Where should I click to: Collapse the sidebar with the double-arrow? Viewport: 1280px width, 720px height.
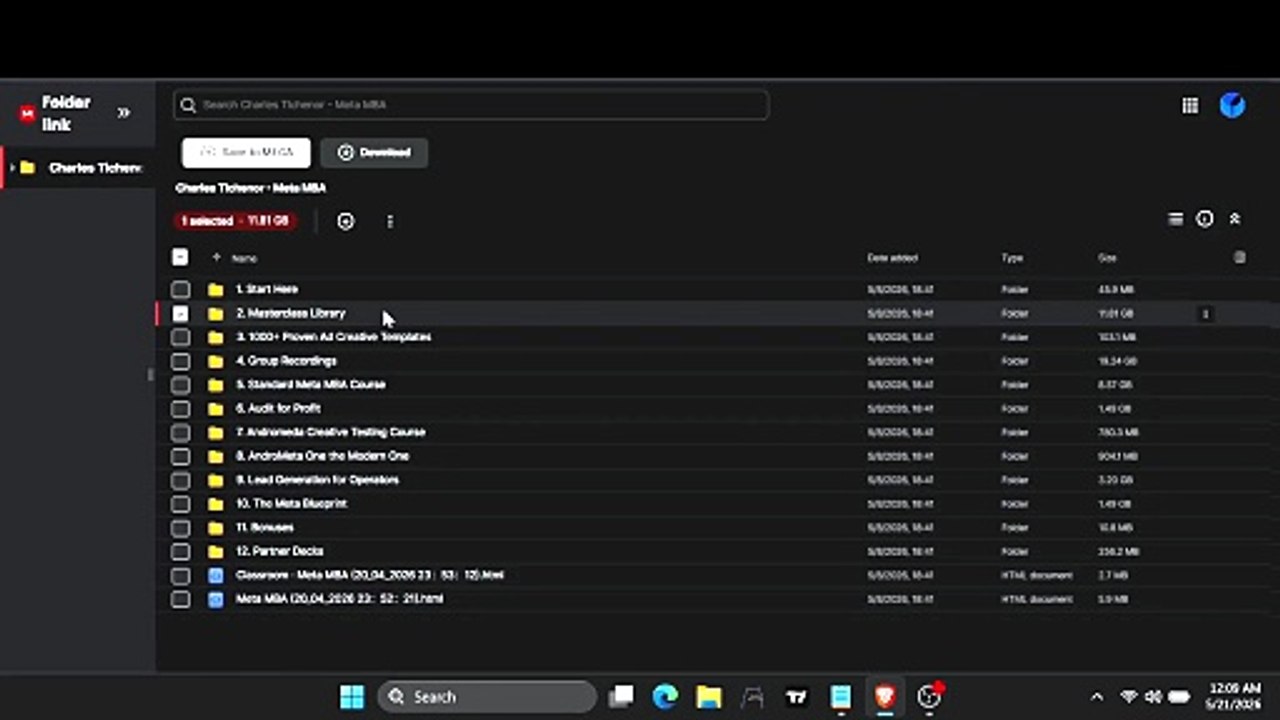click(124, 113)
